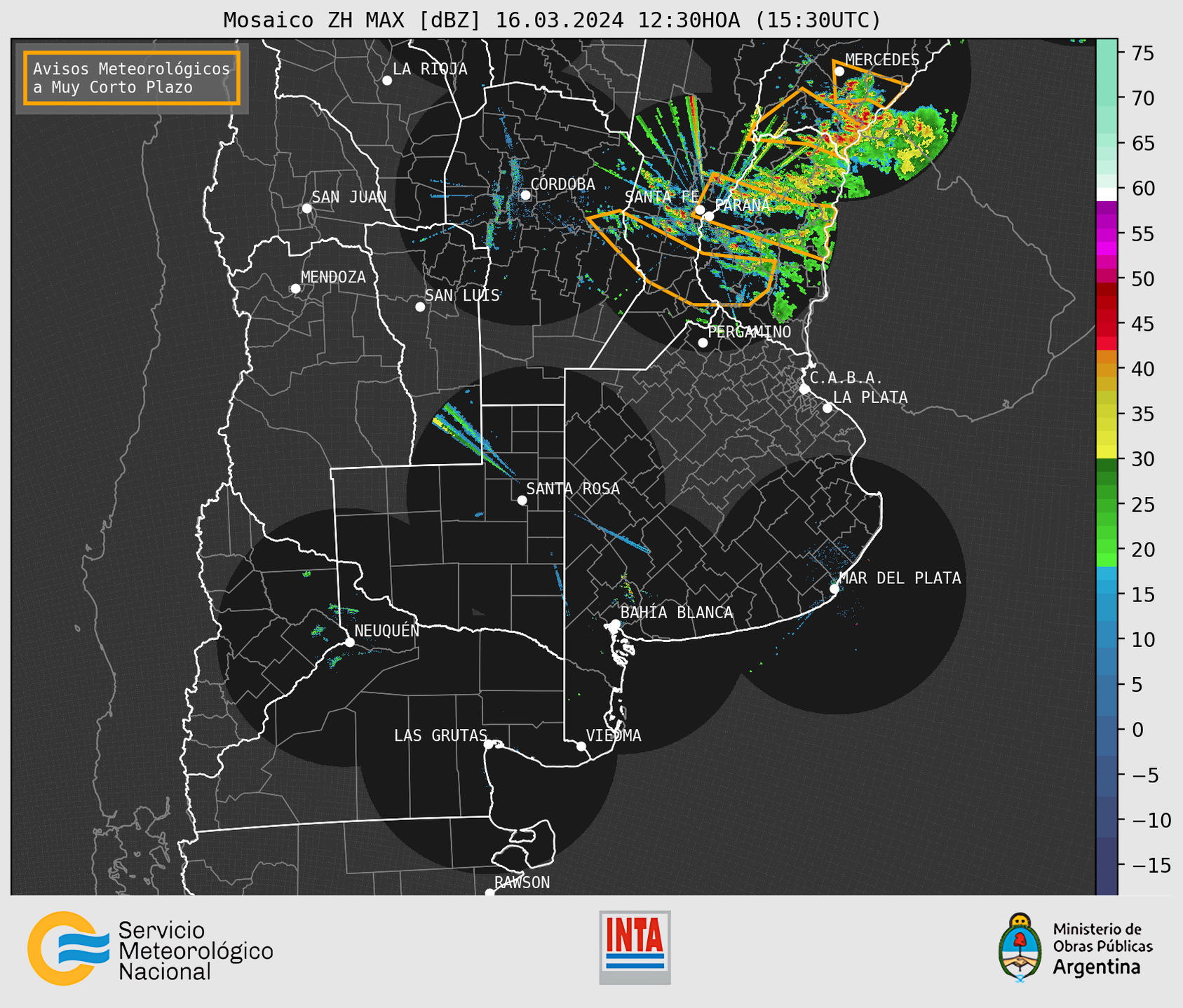Click the Córdoba city marker dot
Image resolution: width=1183 pixels, height=1008 pixels.
click(x=526, y=195)
